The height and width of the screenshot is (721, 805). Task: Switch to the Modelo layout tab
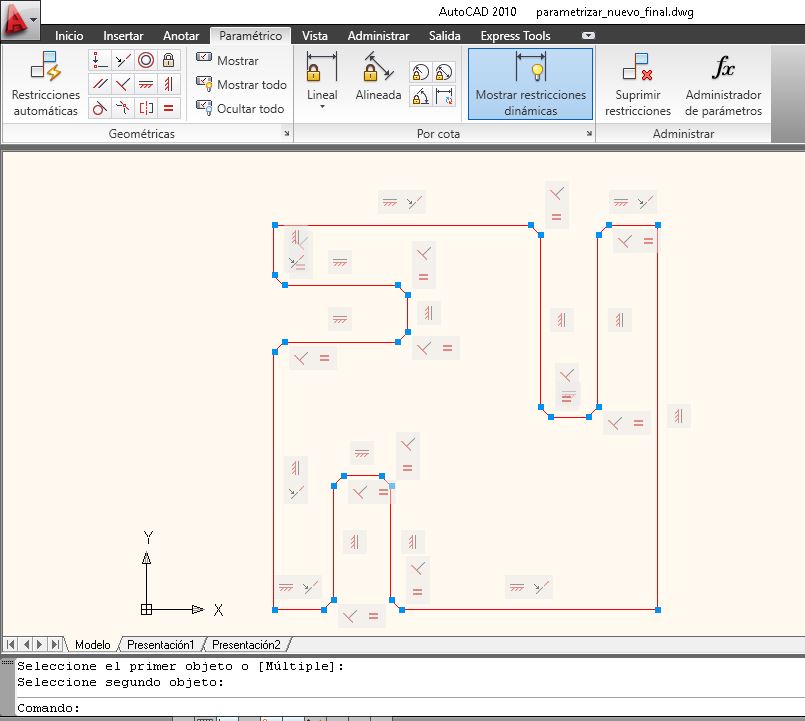[92, 644]
